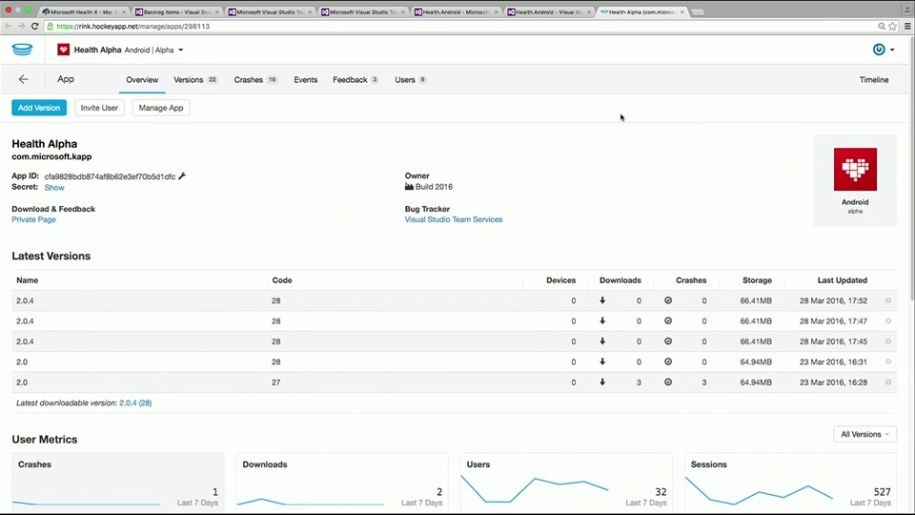Viewport: 915px width, 515px height.
Task: Click the owner organization icon beside Build 2016
Action: 409,187
